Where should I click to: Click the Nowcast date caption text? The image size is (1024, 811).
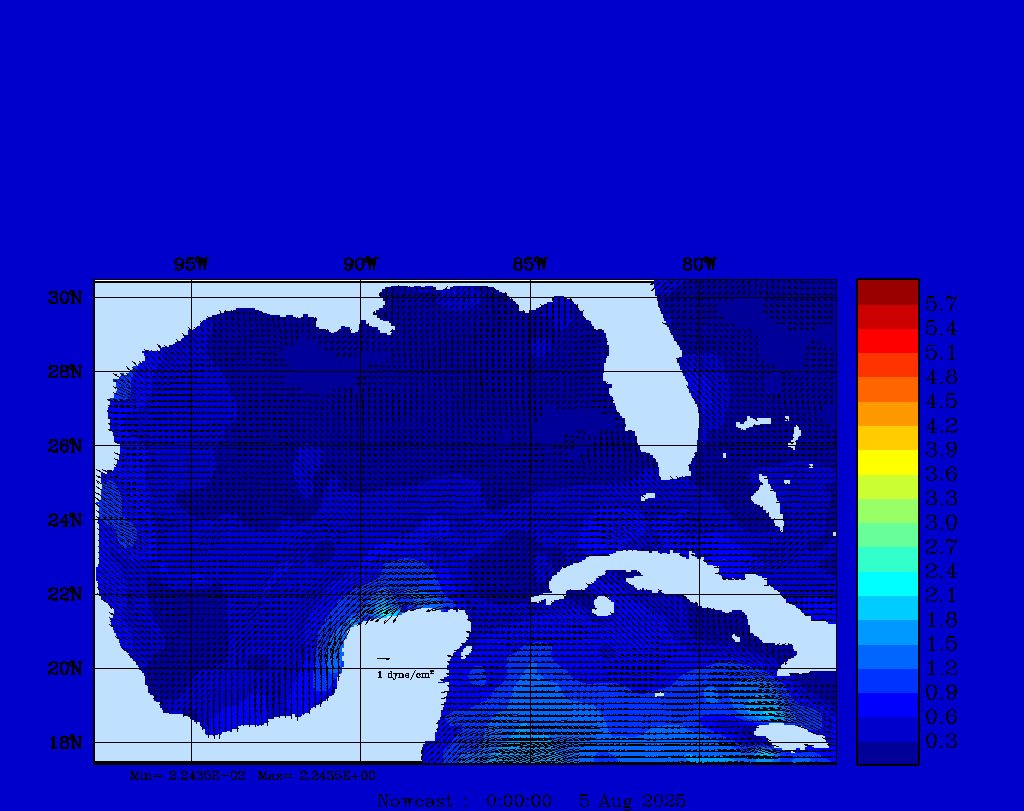coord(531,800)
